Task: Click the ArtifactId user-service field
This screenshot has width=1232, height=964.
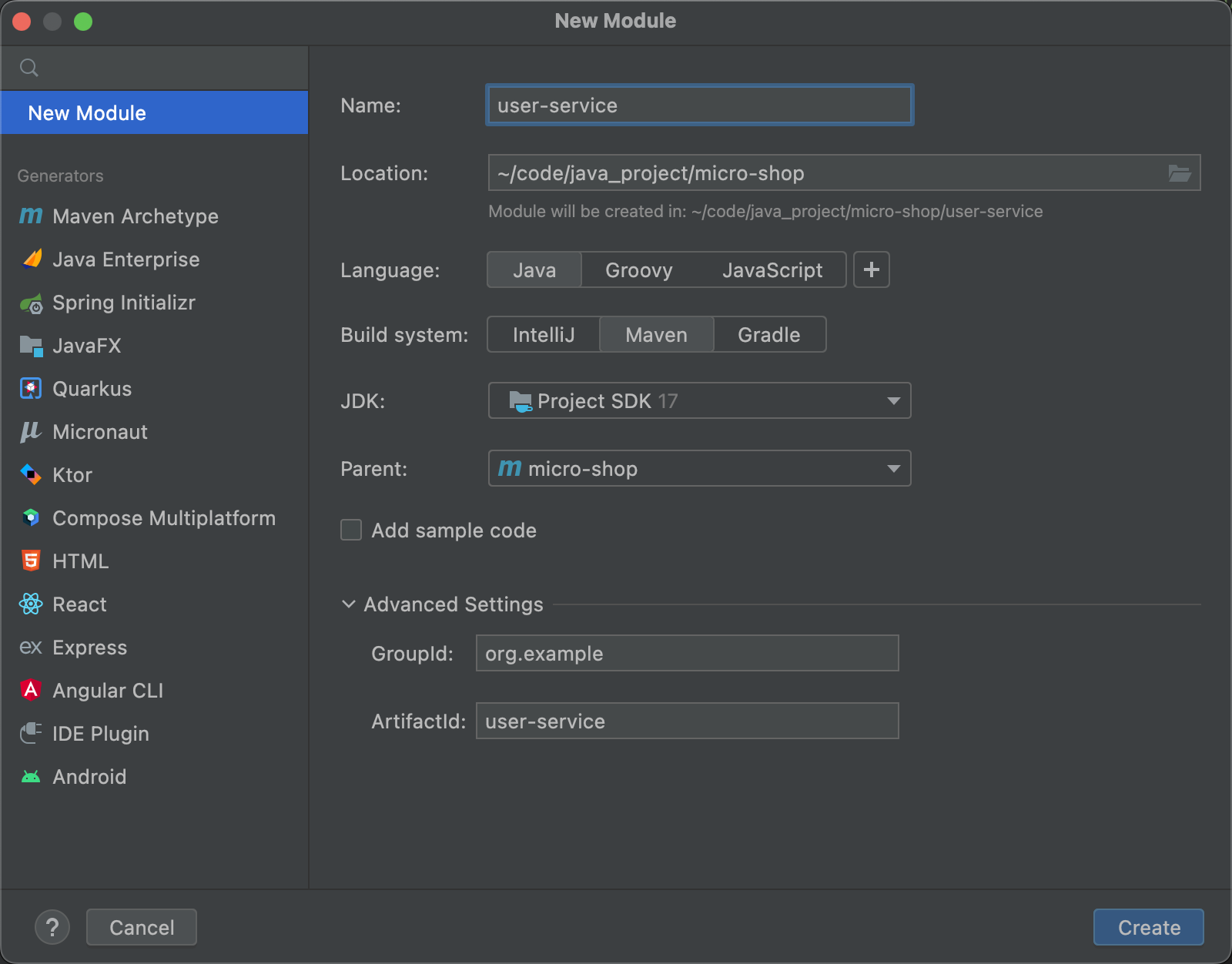Action: (x=688, y=721)
